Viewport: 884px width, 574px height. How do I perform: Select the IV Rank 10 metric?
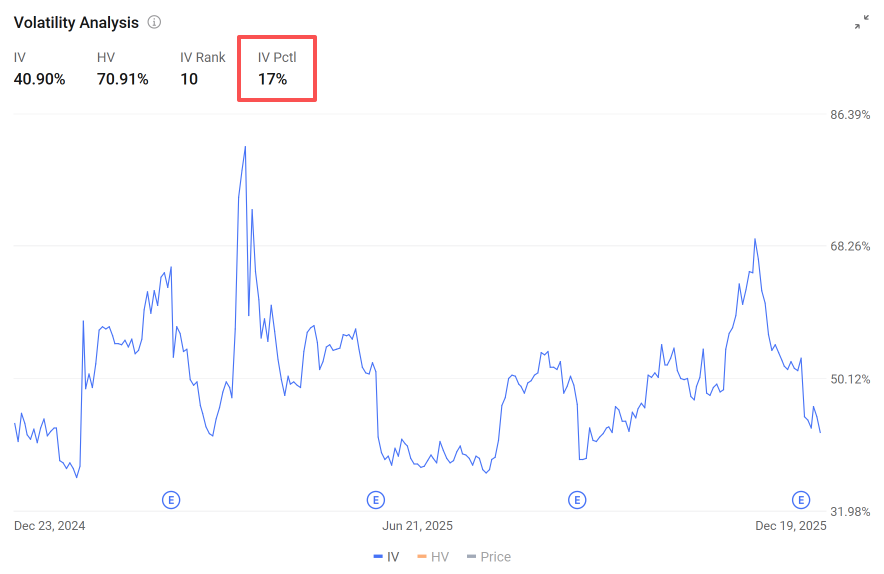(x=202, y=68)
